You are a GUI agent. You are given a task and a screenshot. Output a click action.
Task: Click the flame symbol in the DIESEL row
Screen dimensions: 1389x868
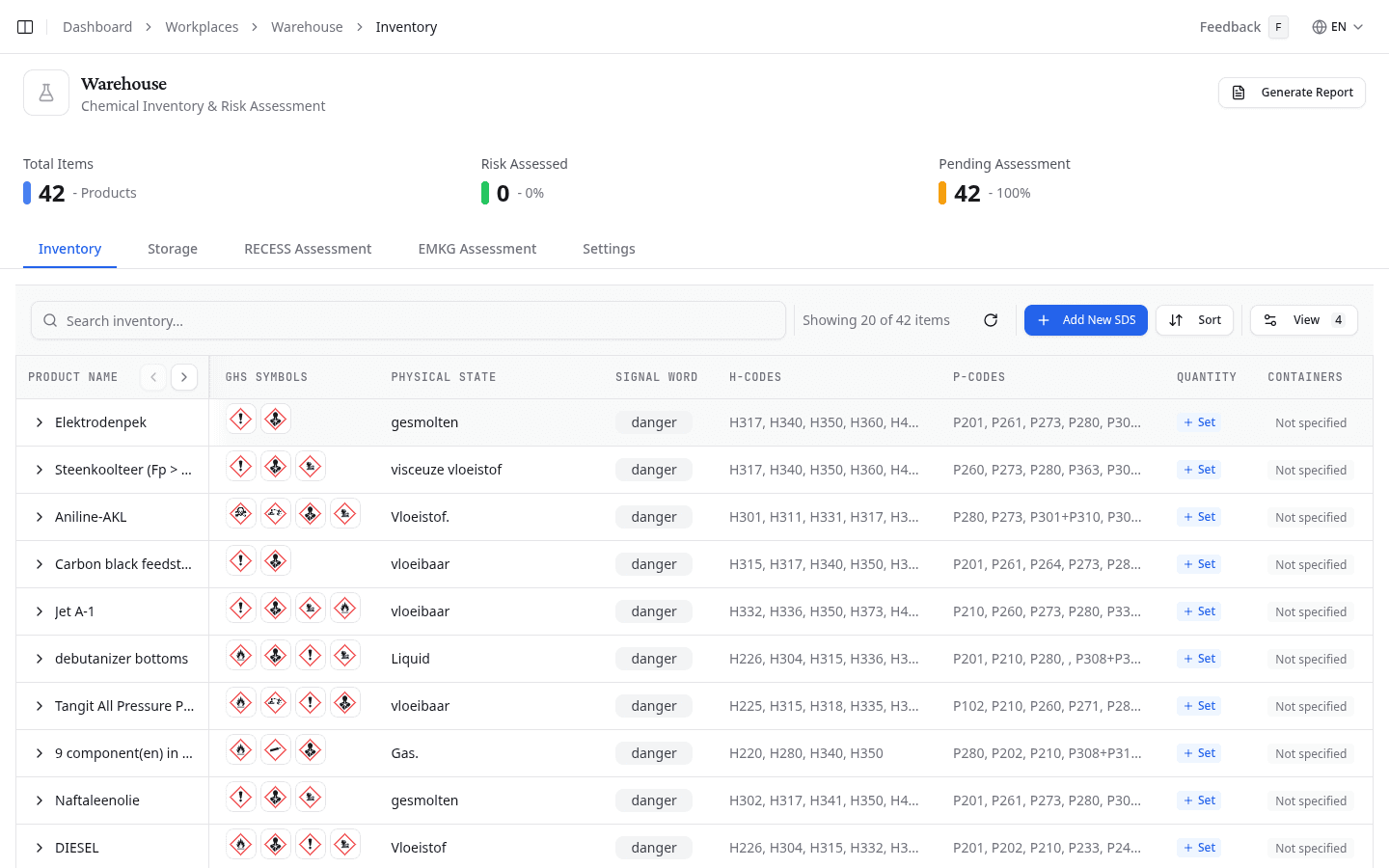click(241, 845)
